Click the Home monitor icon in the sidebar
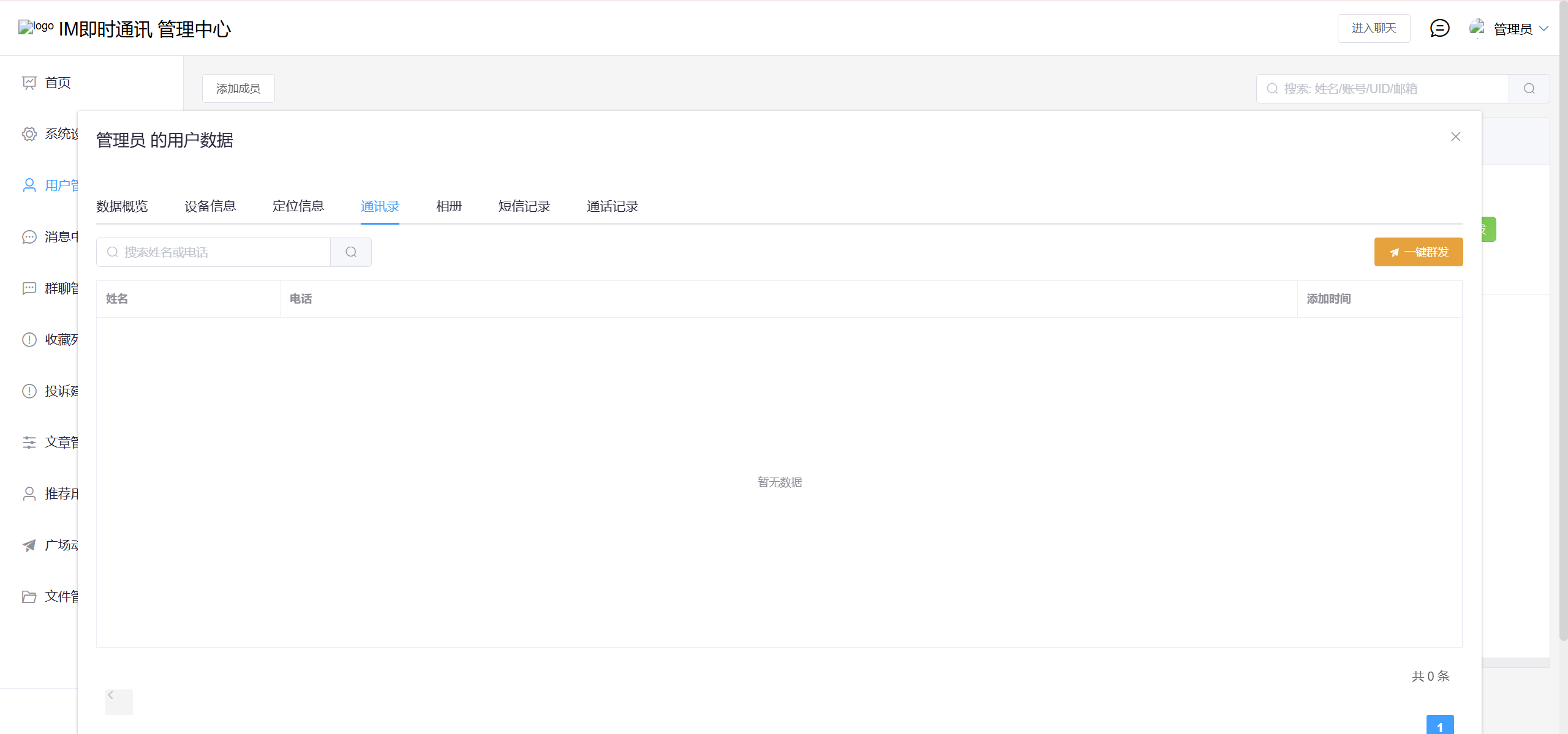Screen dimensions: 1568x734 pyautogui.click(x=29, y=83)
